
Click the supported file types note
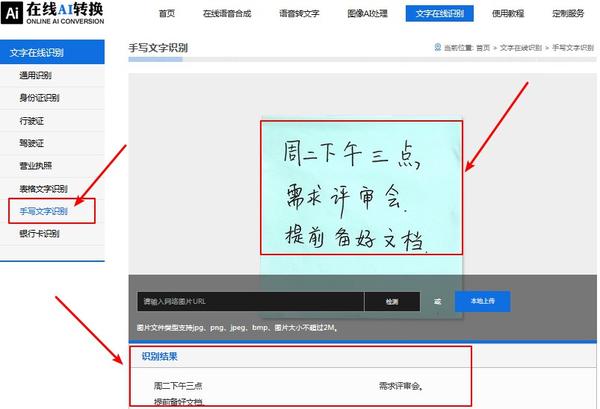pos(237,328)
